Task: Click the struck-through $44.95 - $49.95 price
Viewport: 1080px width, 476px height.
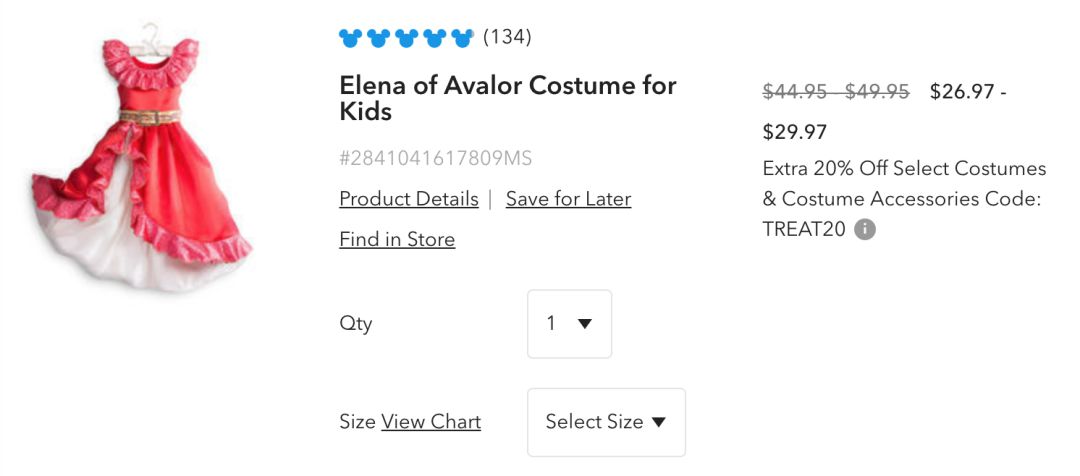Action: point(836,92)
